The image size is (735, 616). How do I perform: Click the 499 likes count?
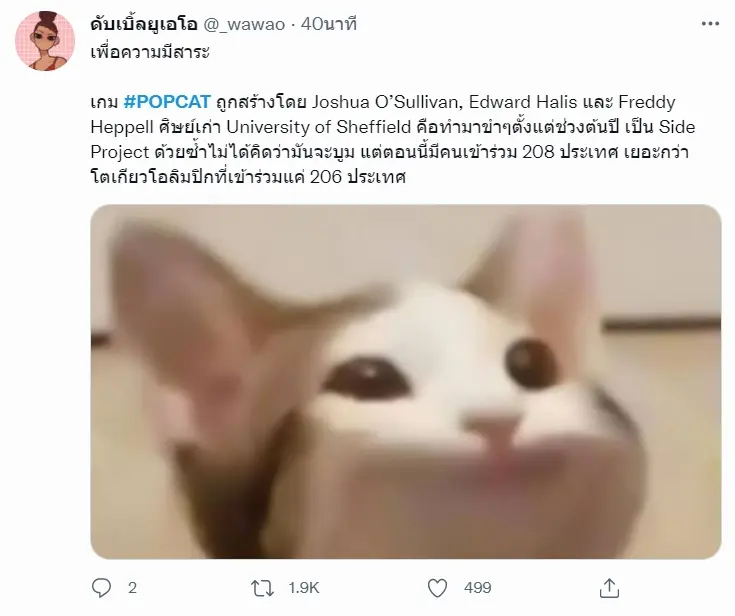[x=478, y=588]
